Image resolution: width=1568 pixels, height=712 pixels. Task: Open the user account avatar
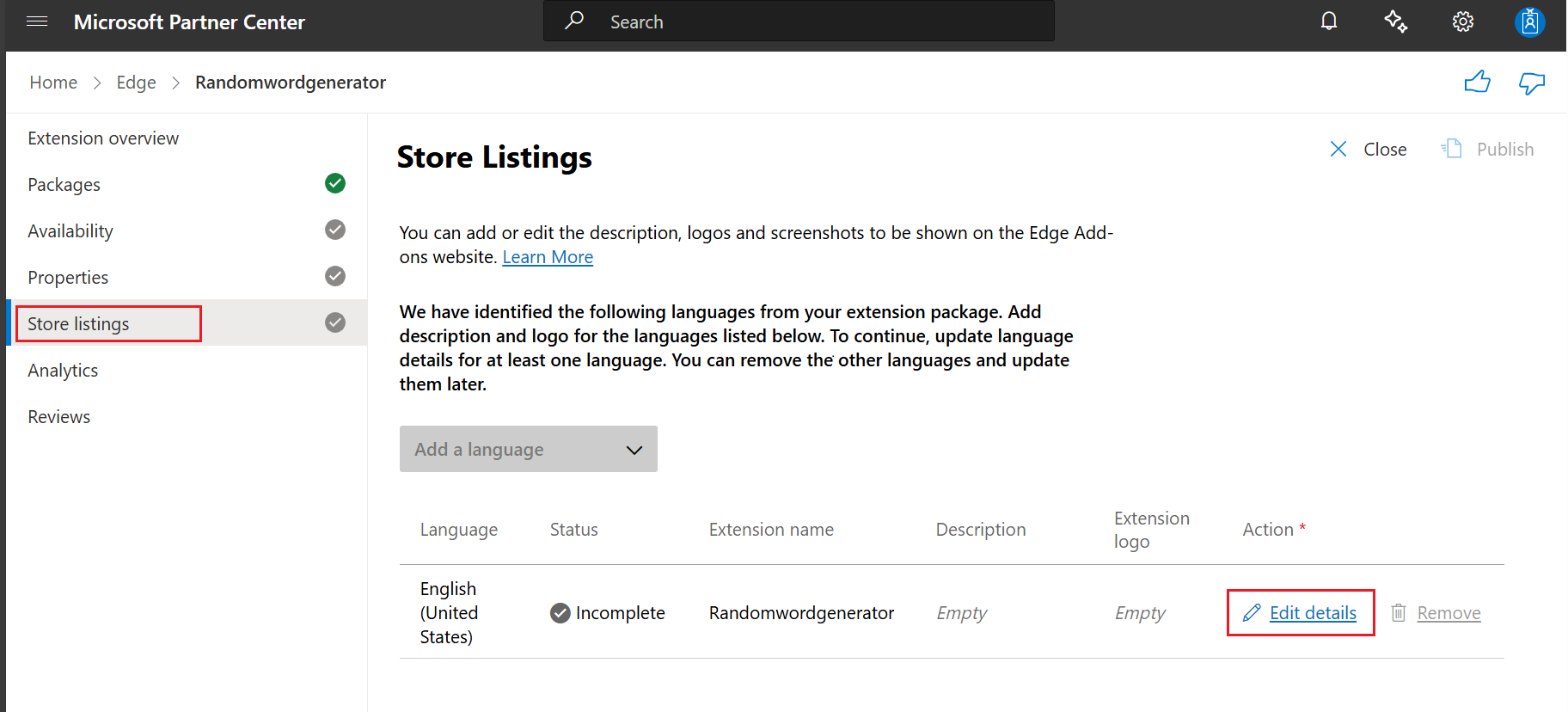[x=1529, y=21]
